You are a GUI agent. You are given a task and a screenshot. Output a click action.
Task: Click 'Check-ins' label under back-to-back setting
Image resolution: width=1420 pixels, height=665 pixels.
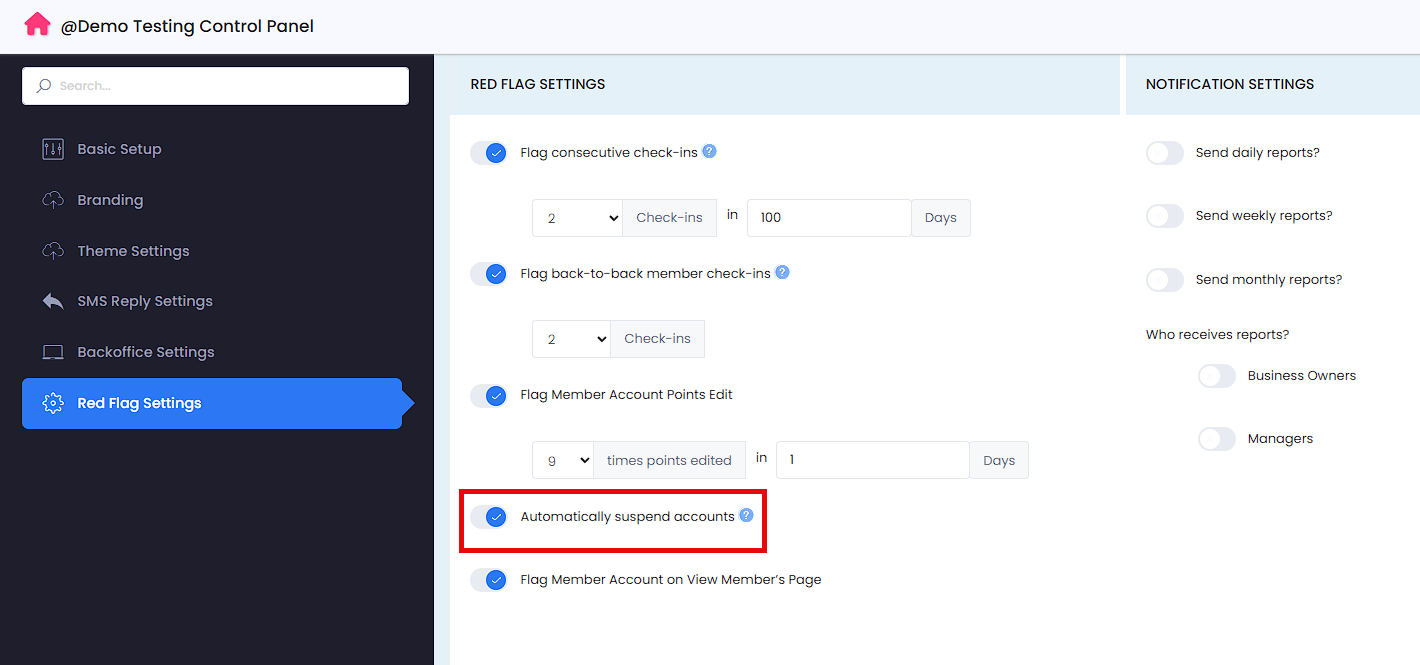657,339
